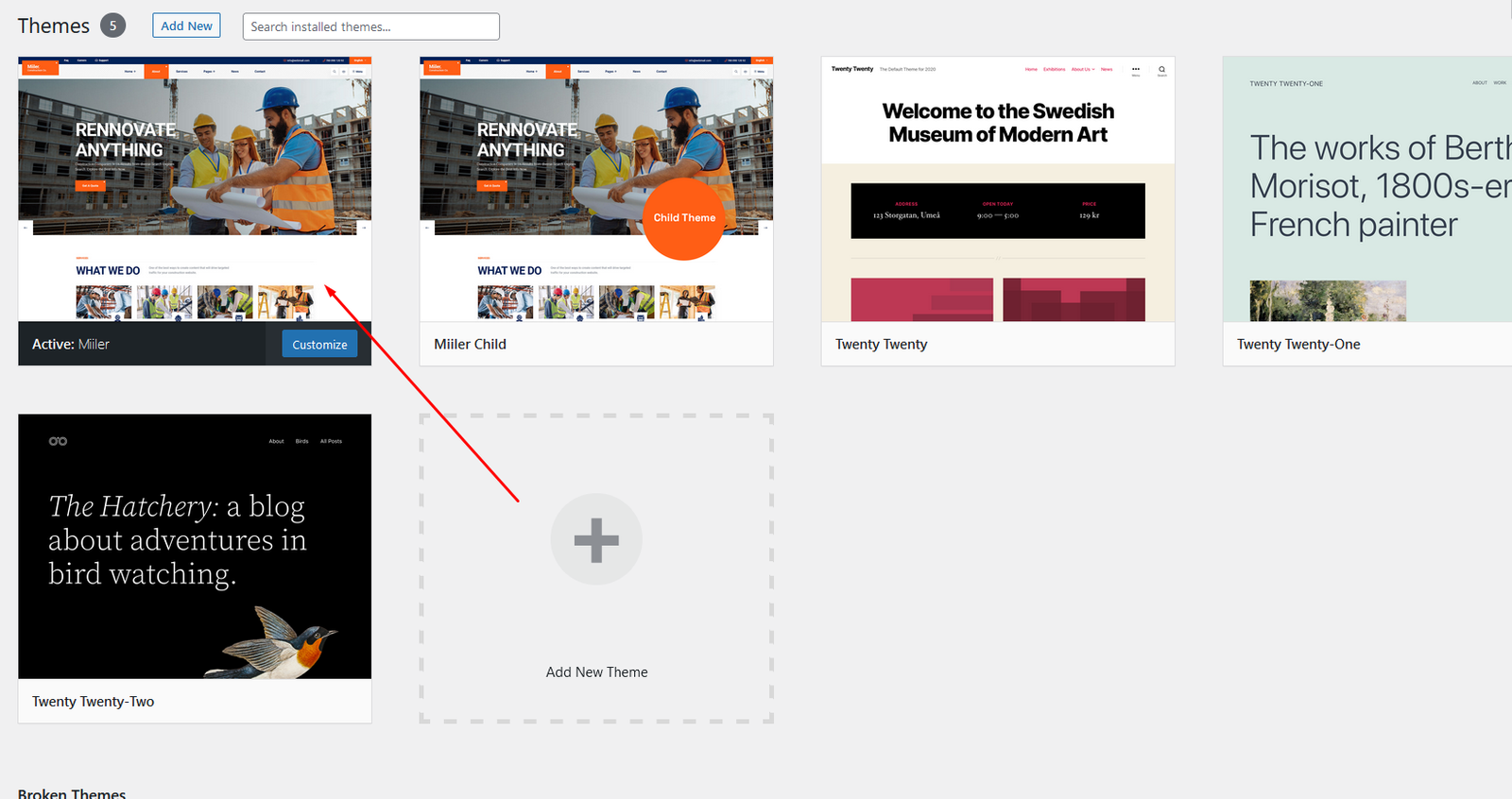This screenshot has width=1512, height=799.
Task: Select the Miiler Child theme name
Action: [470, 345]
